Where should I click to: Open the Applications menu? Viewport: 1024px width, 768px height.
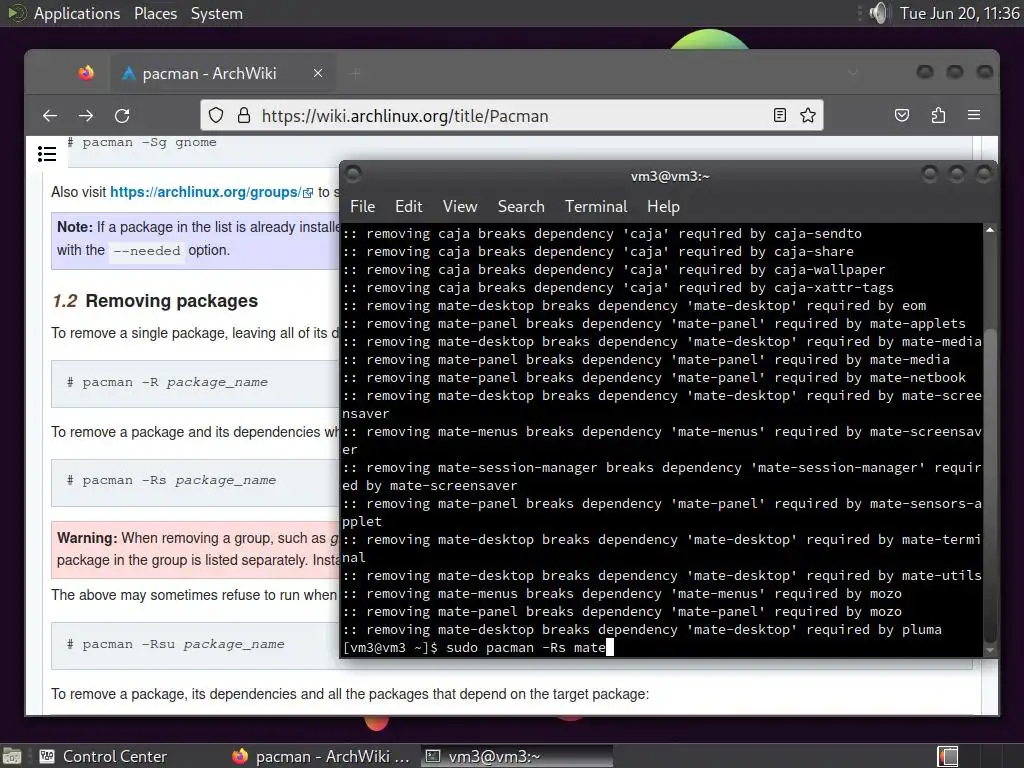(x=77, y=13)
